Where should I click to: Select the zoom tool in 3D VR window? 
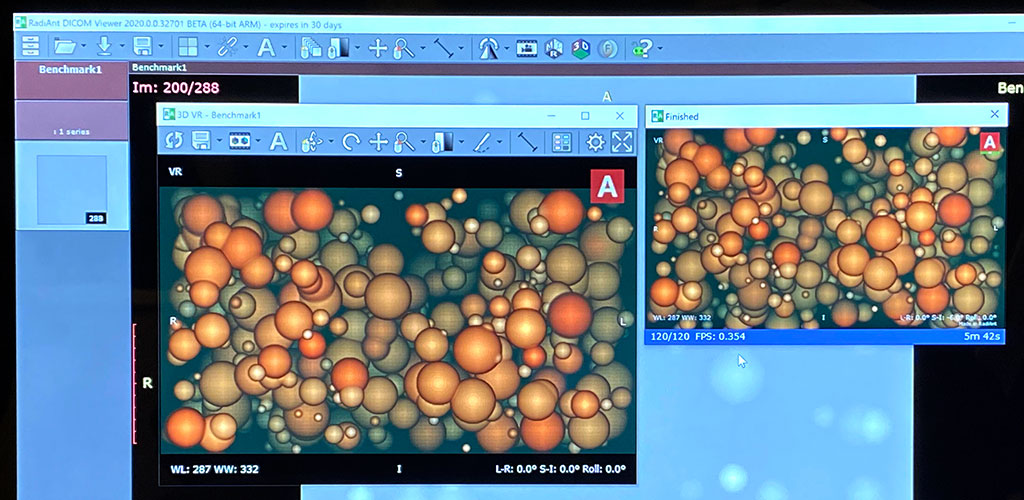tap(405, 142)
